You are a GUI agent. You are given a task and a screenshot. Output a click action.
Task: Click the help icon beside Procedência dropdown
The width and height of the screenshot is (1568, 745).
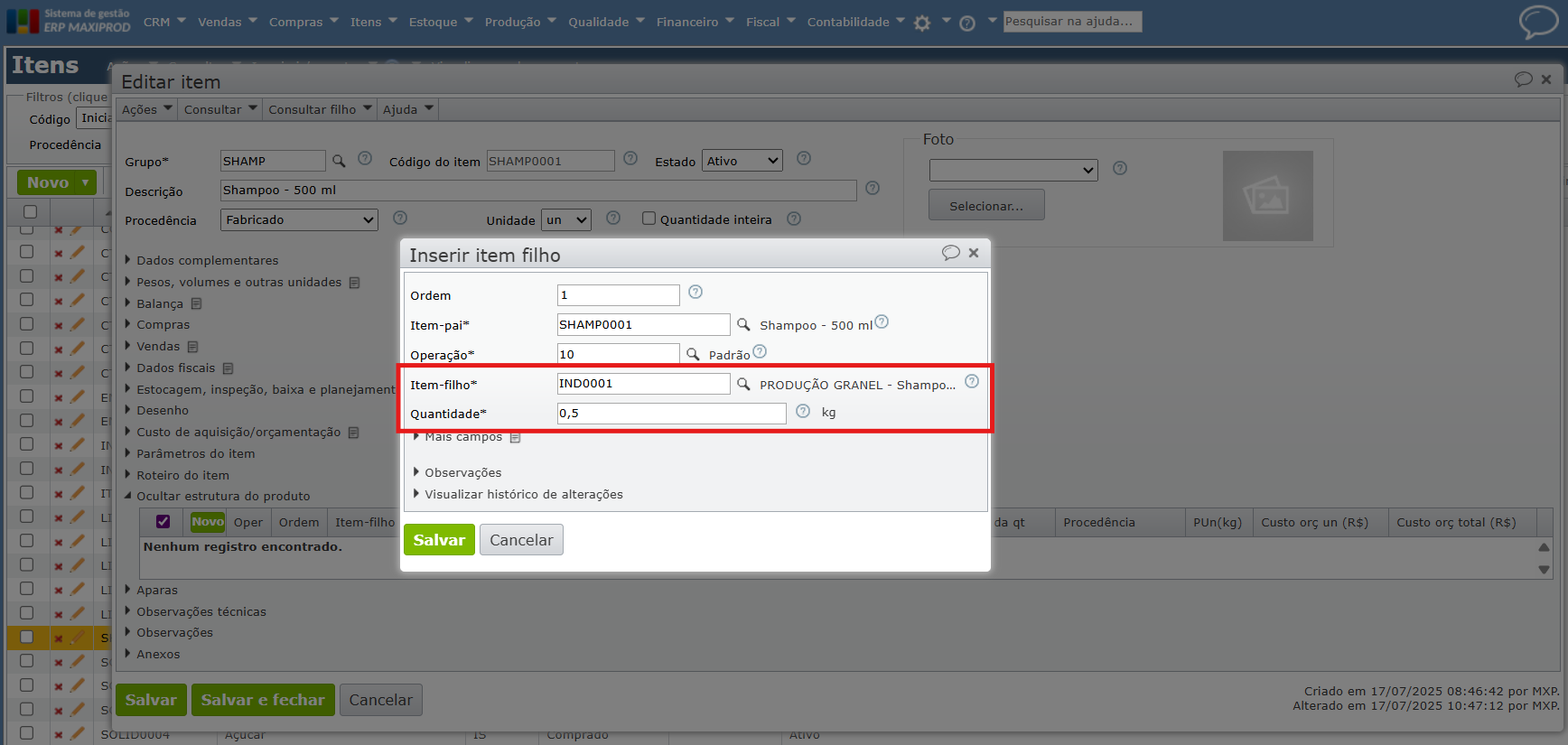click(400, 218)
